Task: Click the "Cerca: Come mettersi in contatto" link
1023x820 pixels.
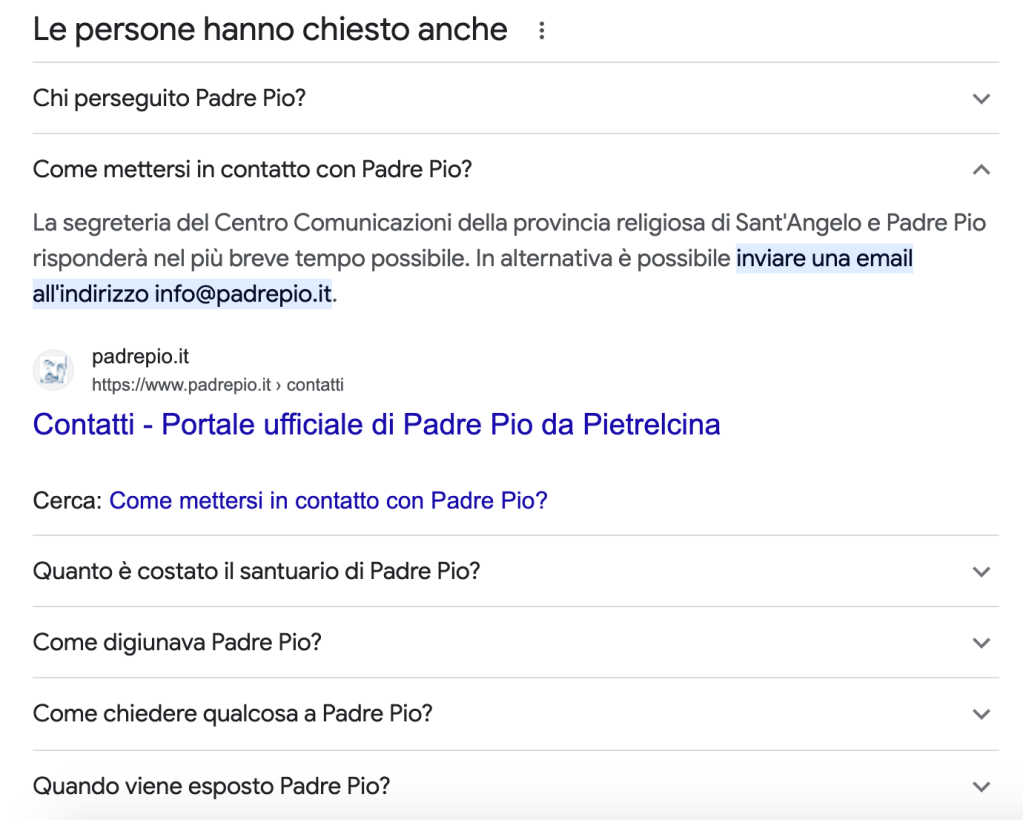Action: (x=328, y=500)
